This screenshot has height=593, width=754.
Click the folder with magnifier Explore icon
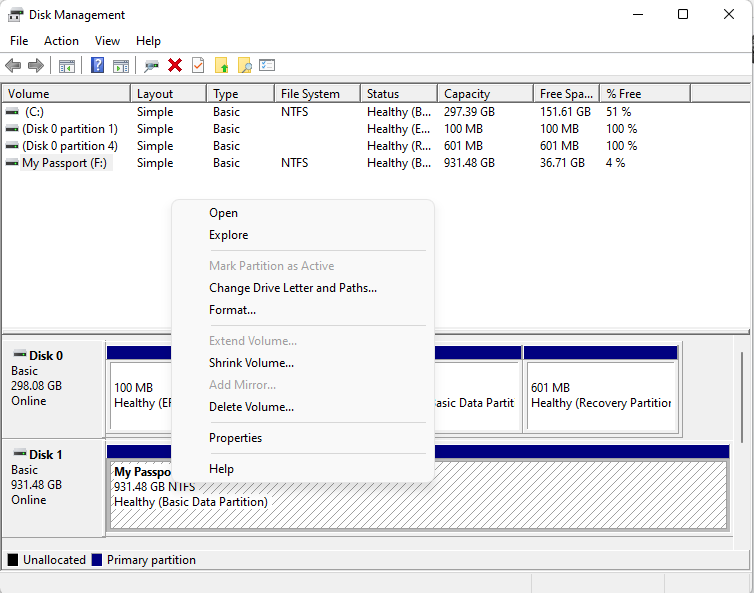[x=244, y=65]
